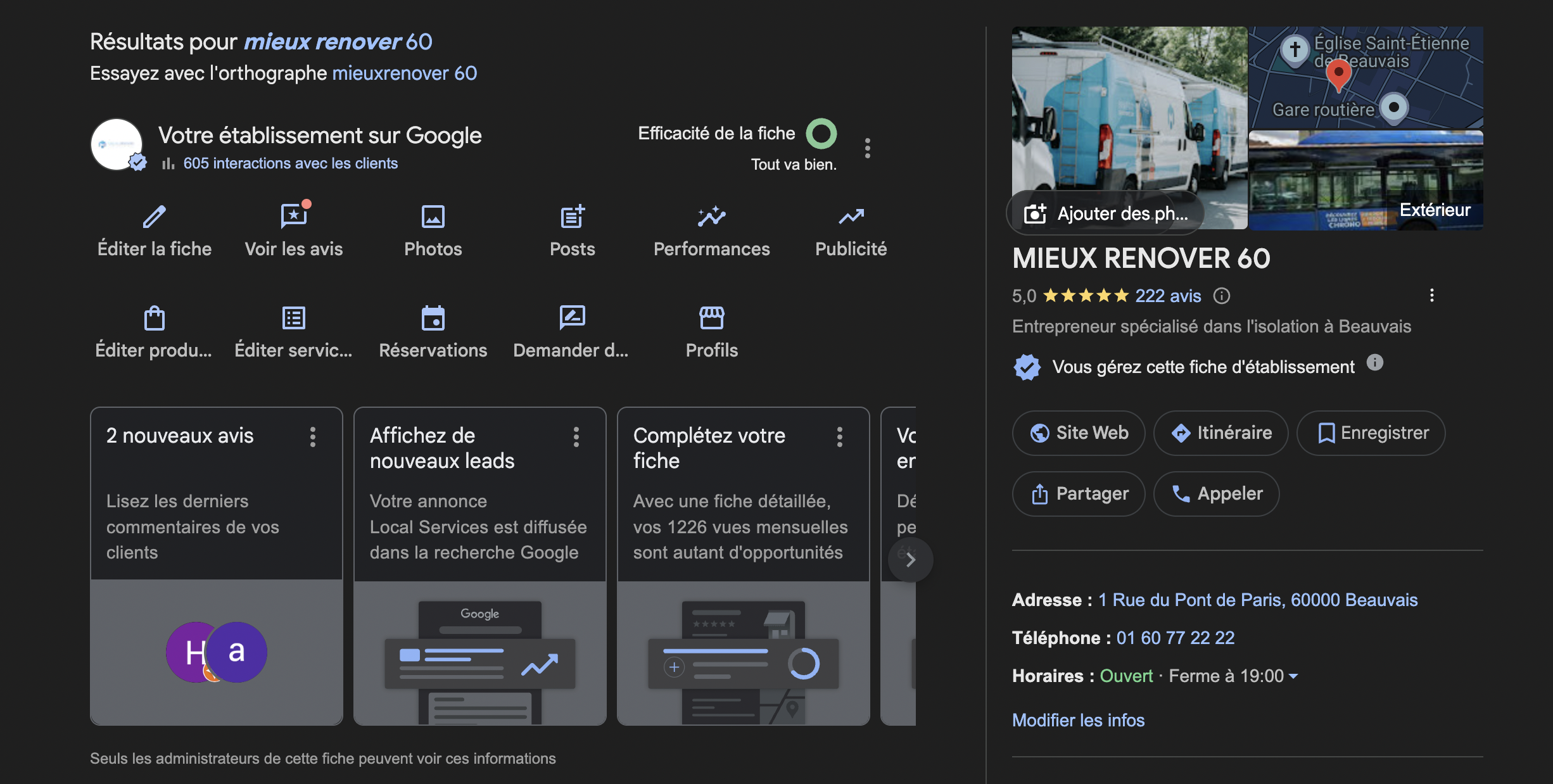
Task: Open Performances sparkline icon
Action: (x=711, y=217)
